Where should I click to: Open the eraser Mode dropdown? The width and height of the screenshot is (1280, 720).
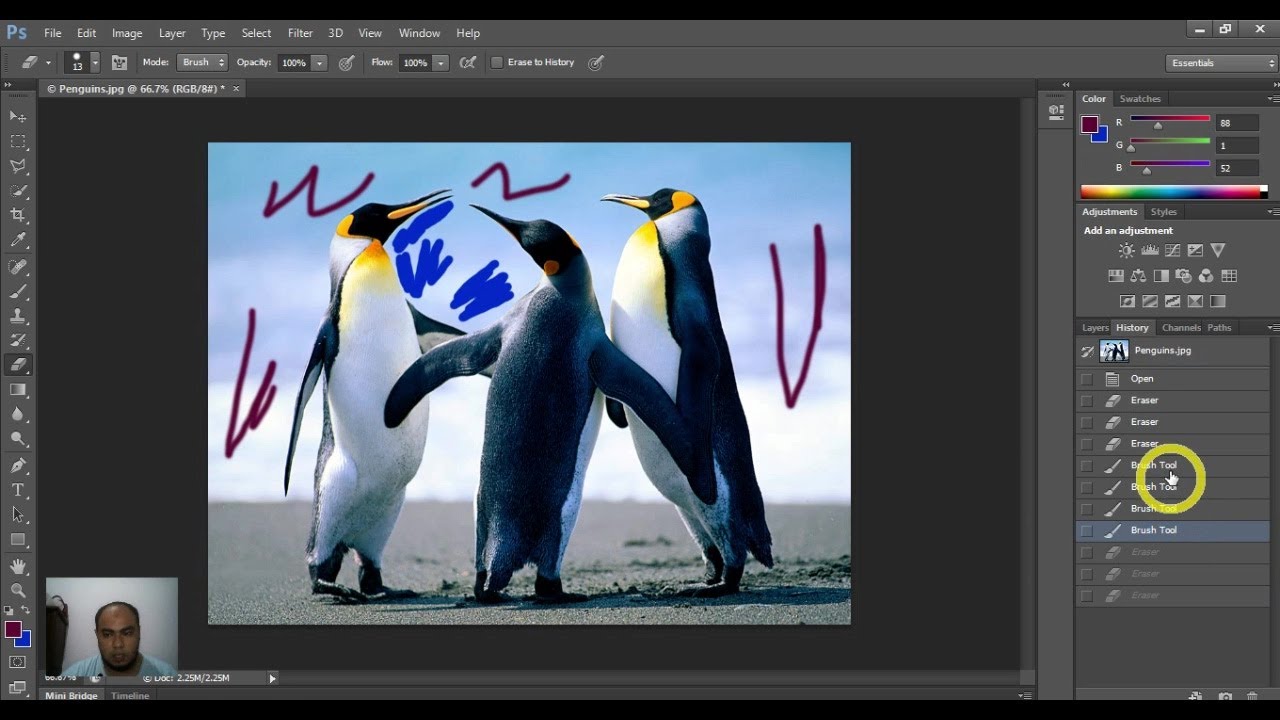point(202,62)
